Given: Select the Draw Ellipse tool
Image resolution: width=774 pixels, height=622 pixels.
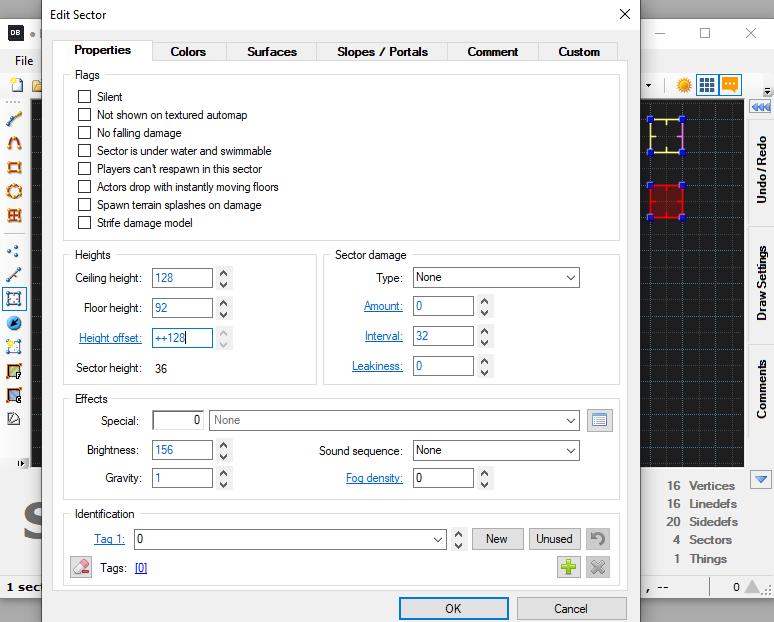Looking at the screenshot, I should (x=14, y=191).
